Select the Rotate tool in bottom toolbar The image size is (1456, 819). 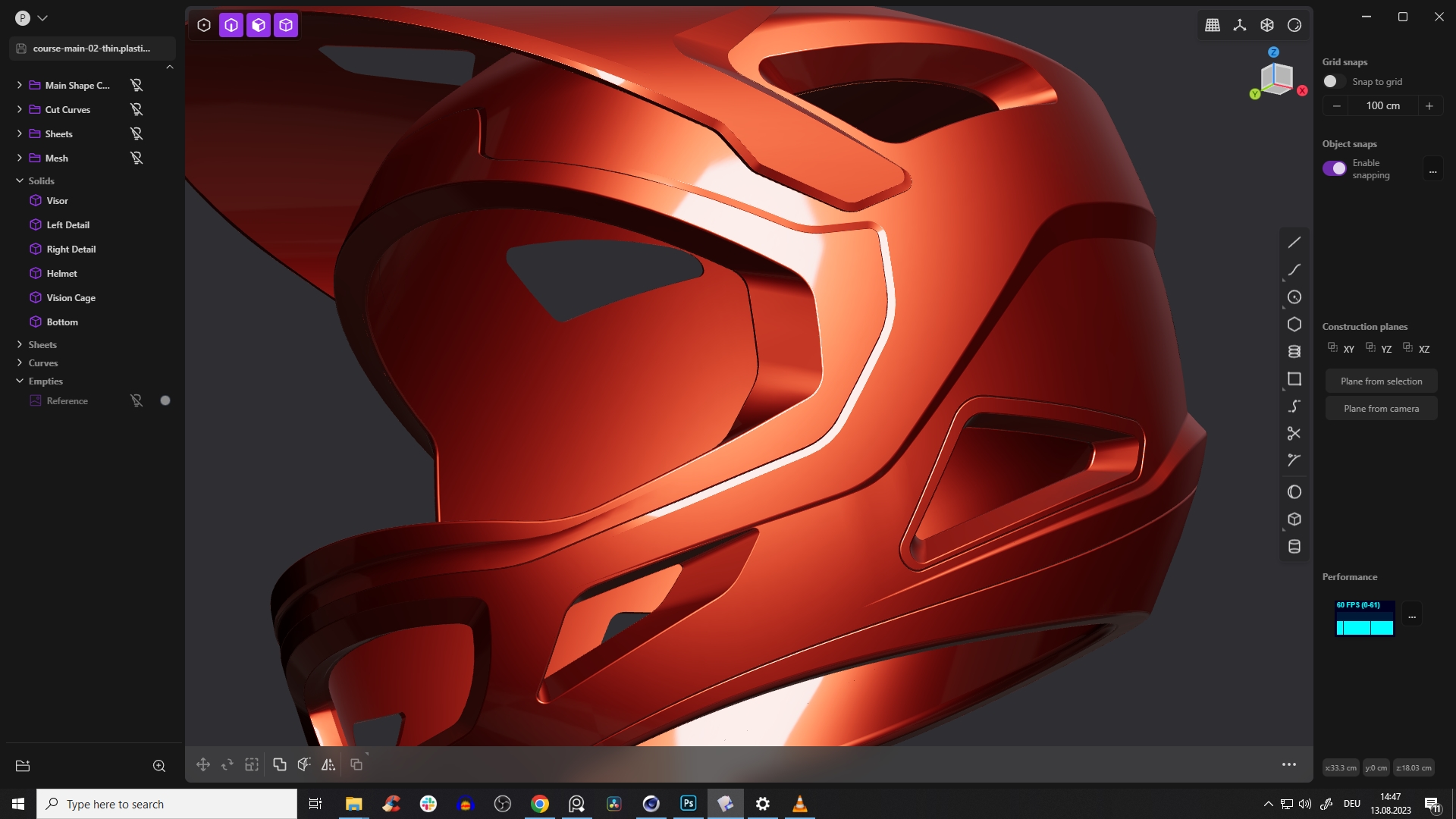227,764
